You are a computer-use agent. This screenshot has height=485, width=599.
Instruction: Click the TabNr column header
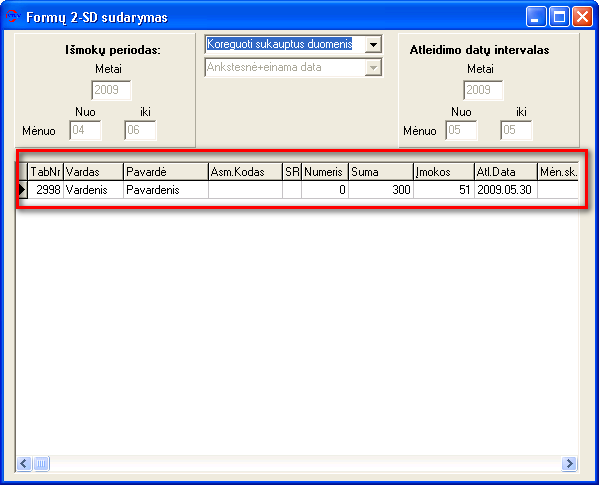[45, 172]
